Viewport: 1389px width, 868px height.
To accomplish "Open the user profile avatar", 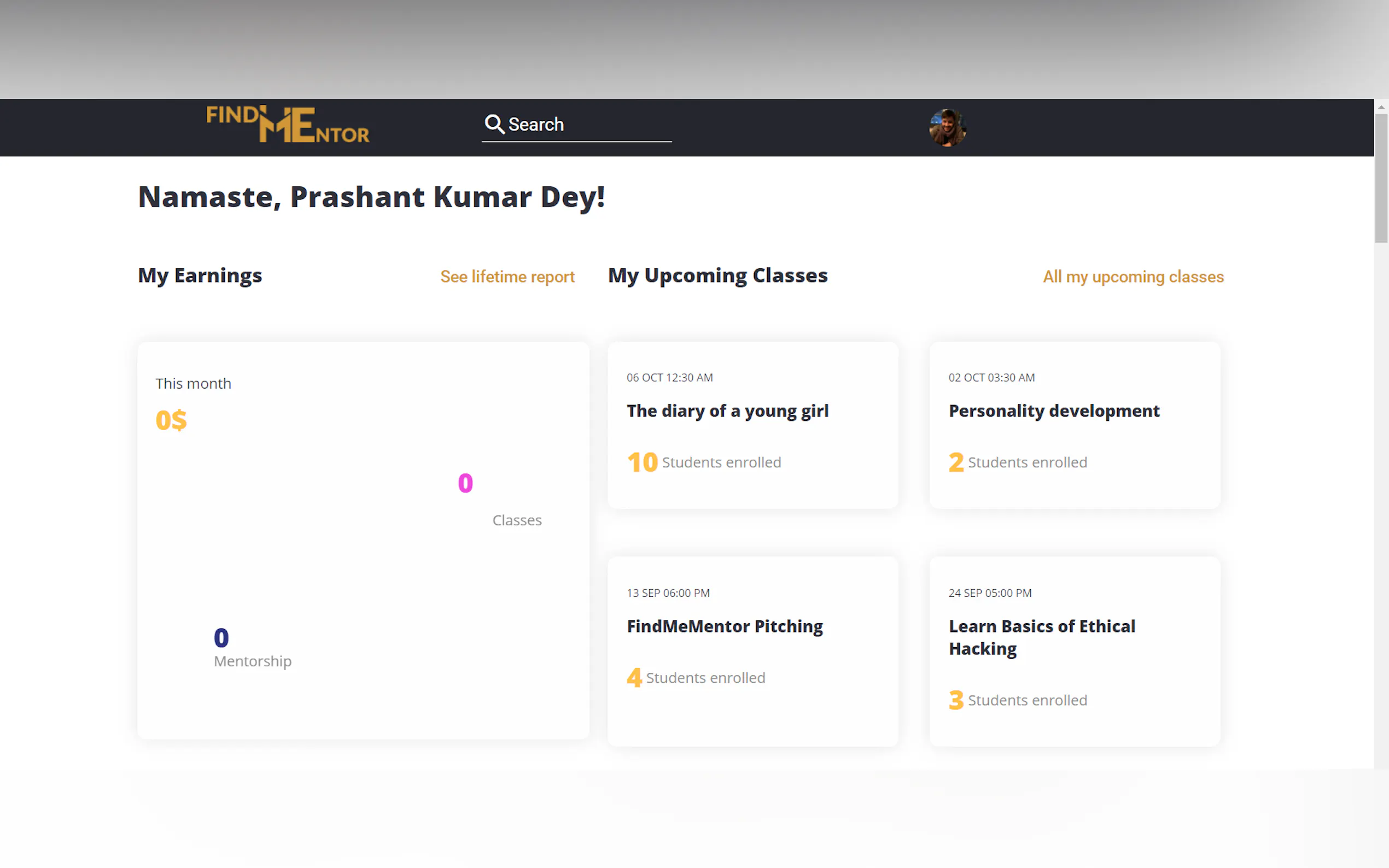I will [947, 127].
